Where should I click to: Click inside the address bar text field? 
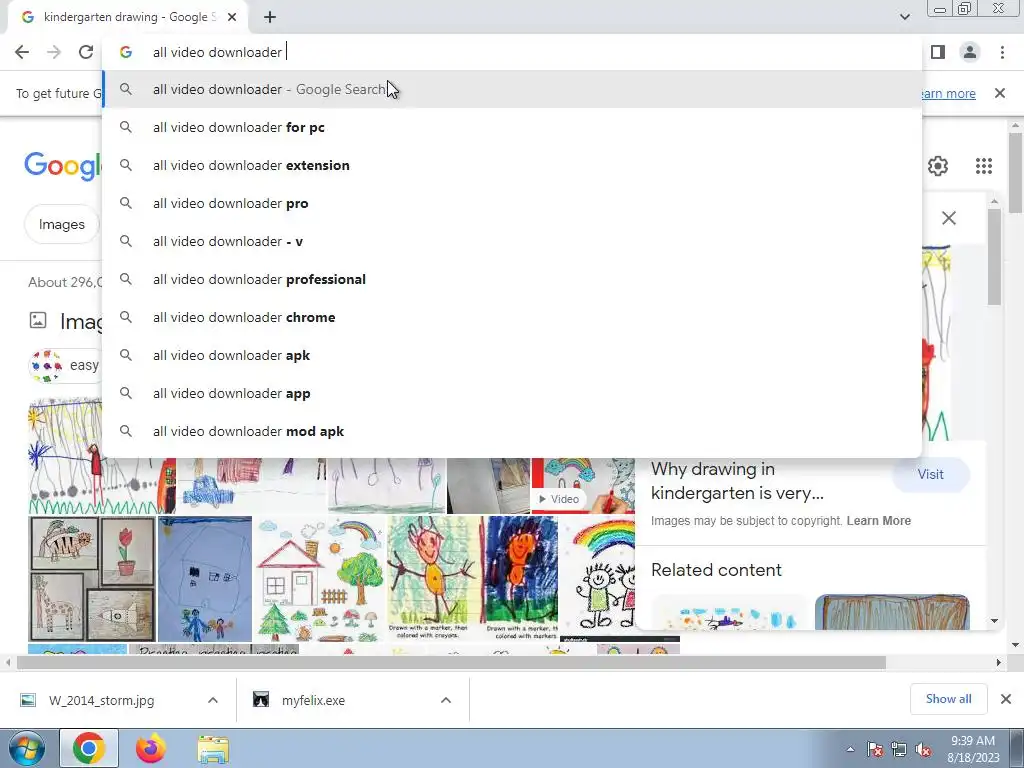tap(512, 52)
